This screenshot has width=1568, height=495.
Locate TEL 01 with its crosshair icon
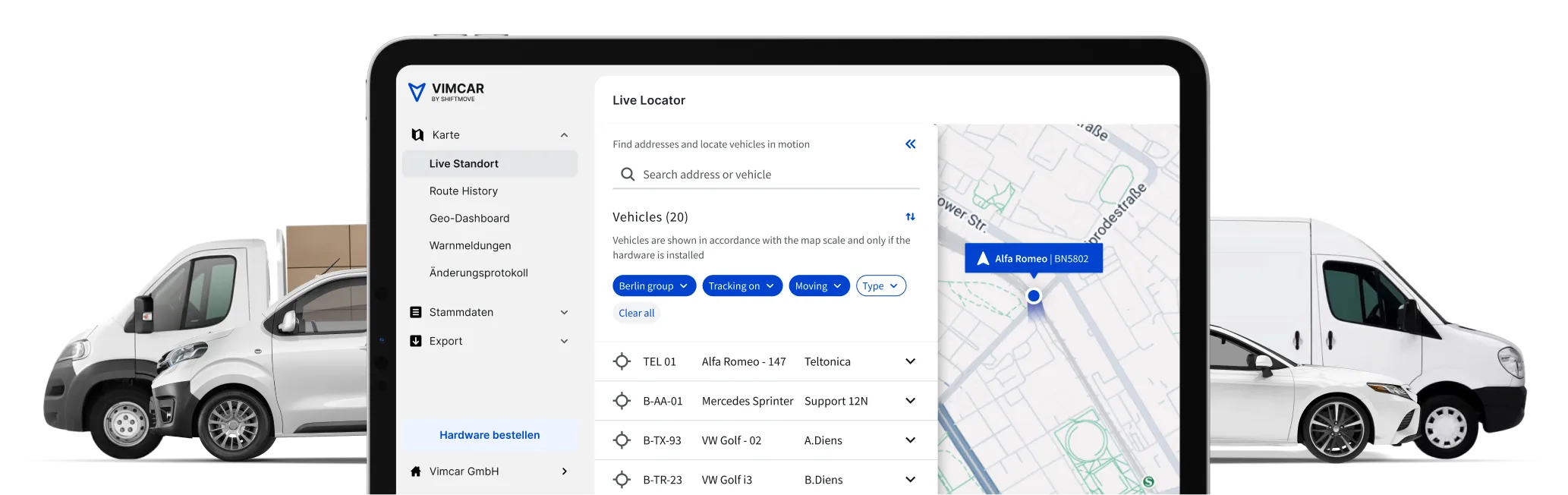[622, 361]
